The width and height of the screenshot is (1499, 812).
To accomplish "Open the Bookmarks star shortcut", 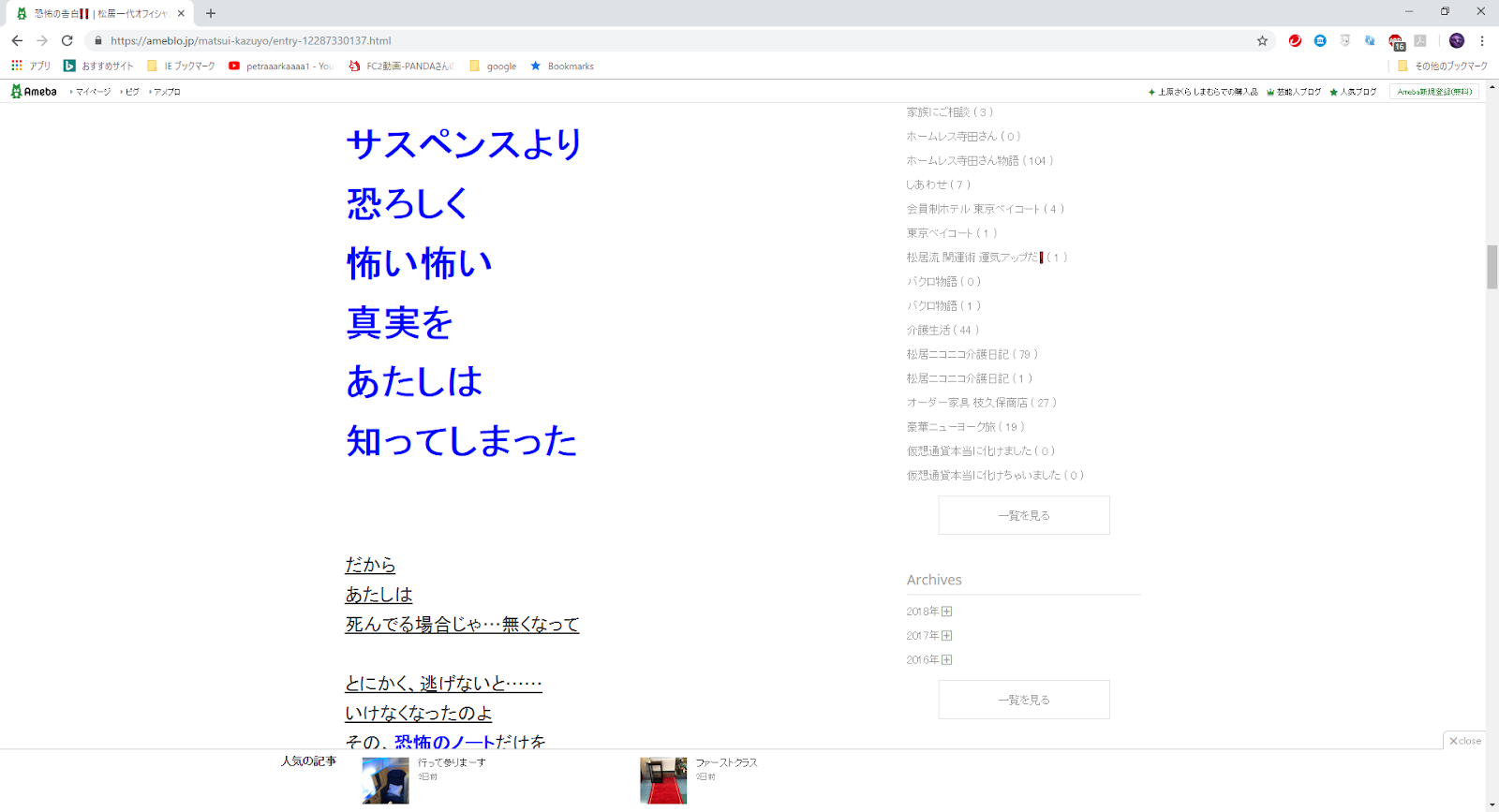I will click(x=562, y=66).
